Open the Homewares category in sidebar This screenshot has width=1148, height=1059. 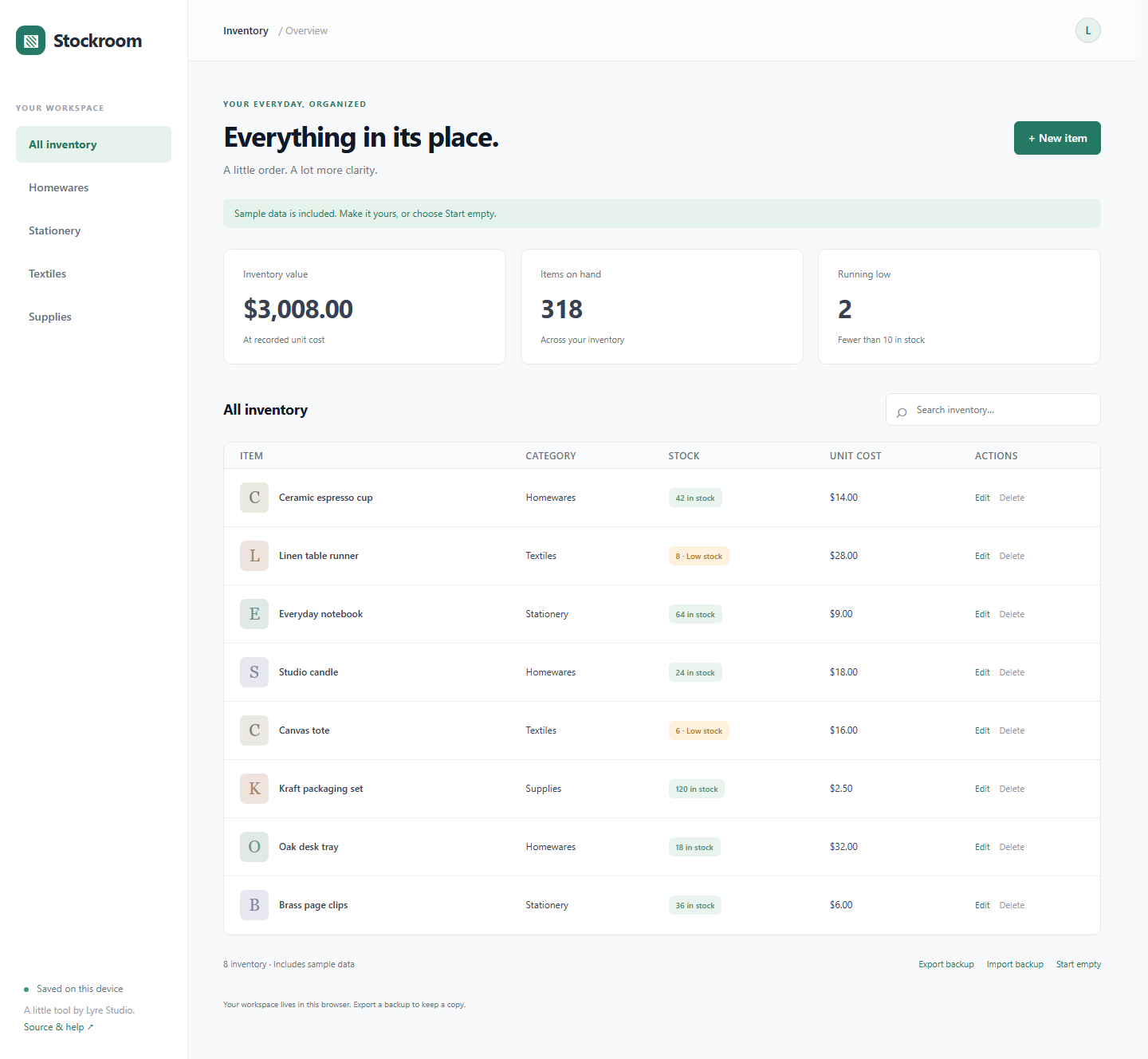(x=93, y=187)
